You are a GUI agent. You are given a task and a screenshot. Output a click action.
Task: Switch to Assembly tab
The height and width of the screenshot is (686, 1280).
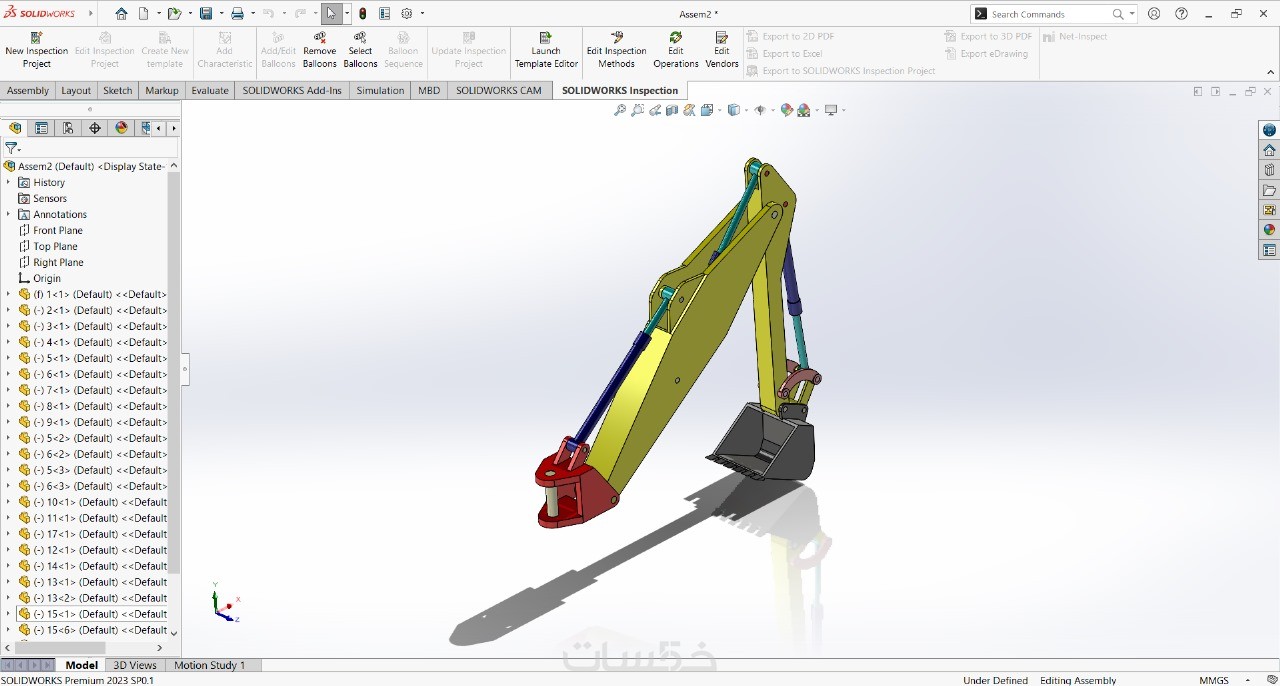coord(28,90)
